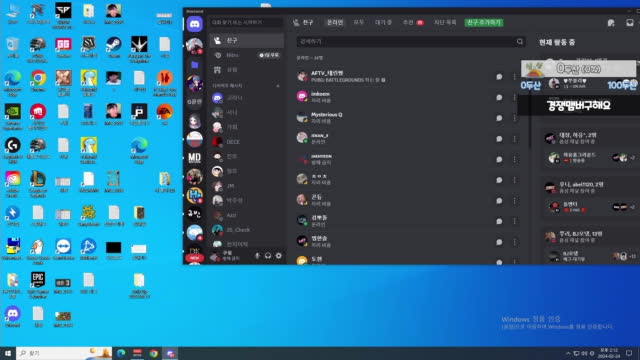This screenshot has height=360, width=640.
Task: Open the Hb server icon in Discord sidebar
Action: point(195,195)
